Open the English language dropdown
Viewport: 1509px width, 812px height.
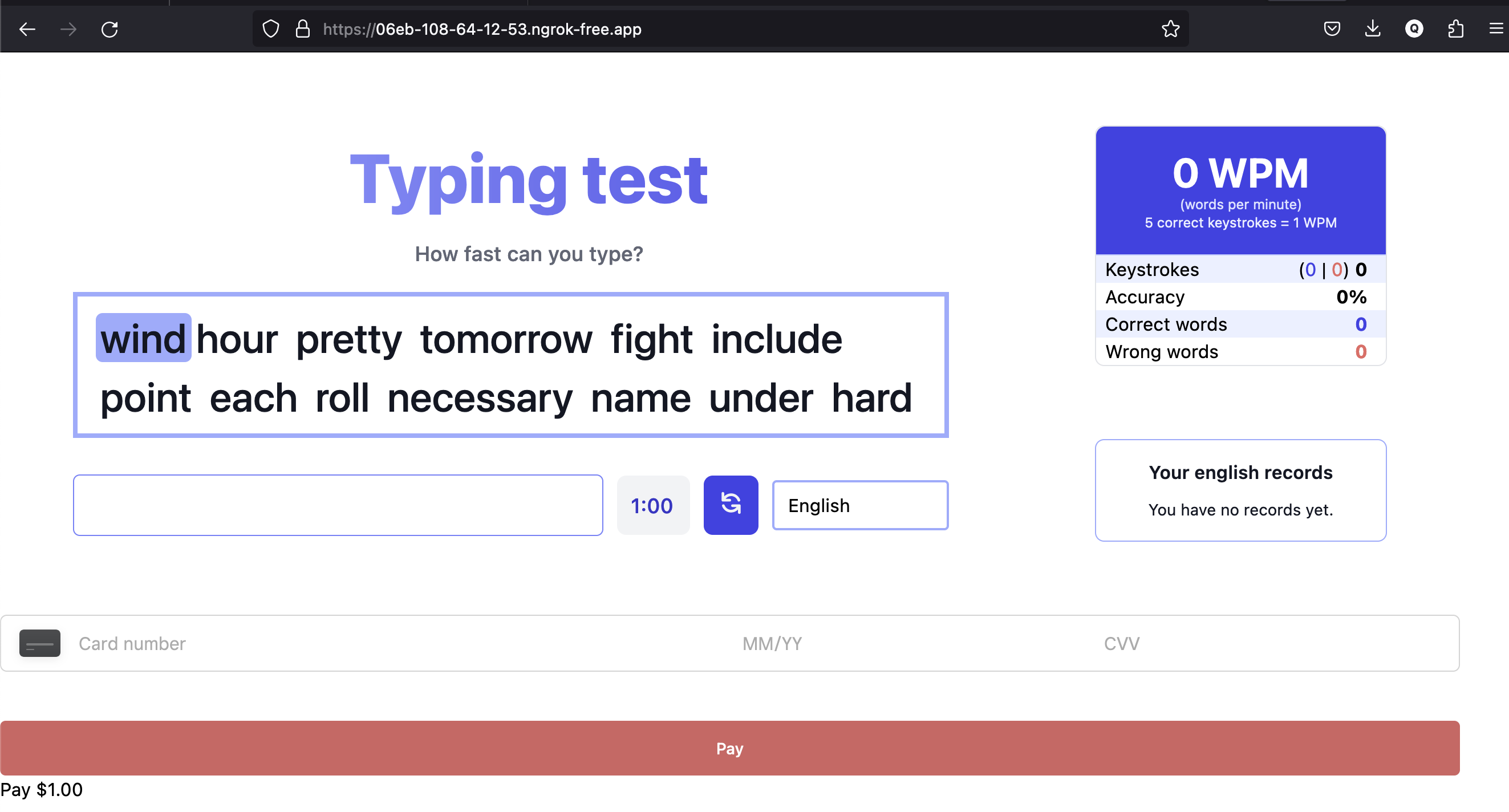coord(859,505)
